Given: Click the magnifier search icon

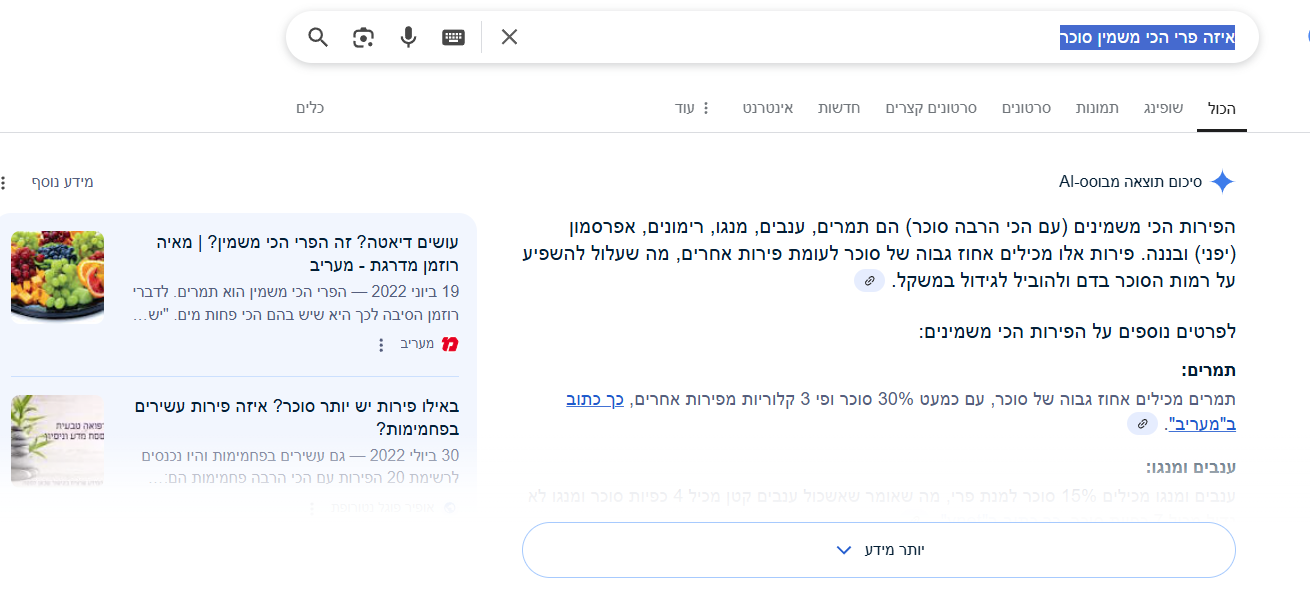Looking at the screenshot, I should tap(318, 38).
